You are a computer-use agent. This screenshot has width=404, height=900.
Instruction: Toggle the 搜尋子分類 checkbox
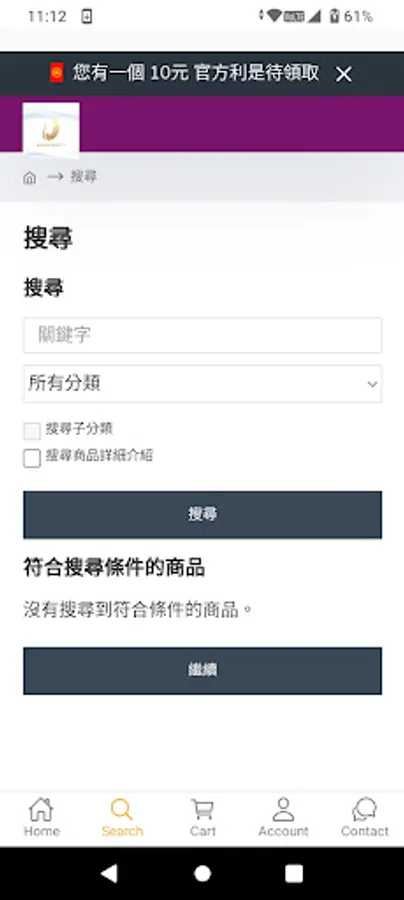coord(32,431)
